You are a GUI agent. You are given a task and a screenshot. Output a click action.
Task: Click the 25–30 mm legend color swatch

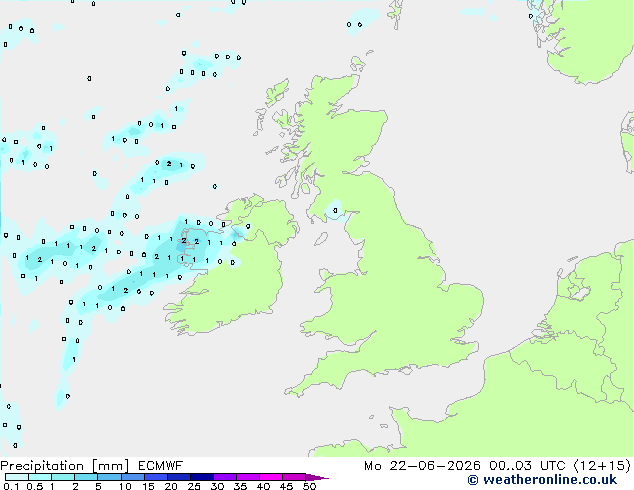202,477
